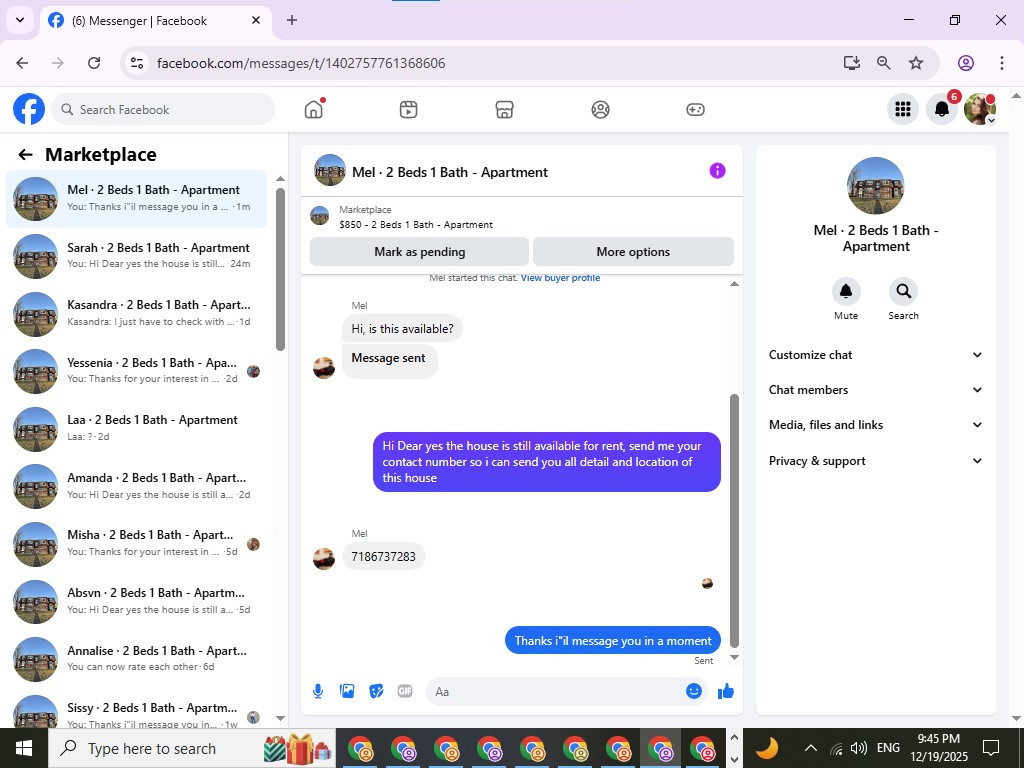Open notifications bell with 6 badge
1024x768 pixels.
tap(942, 109)
